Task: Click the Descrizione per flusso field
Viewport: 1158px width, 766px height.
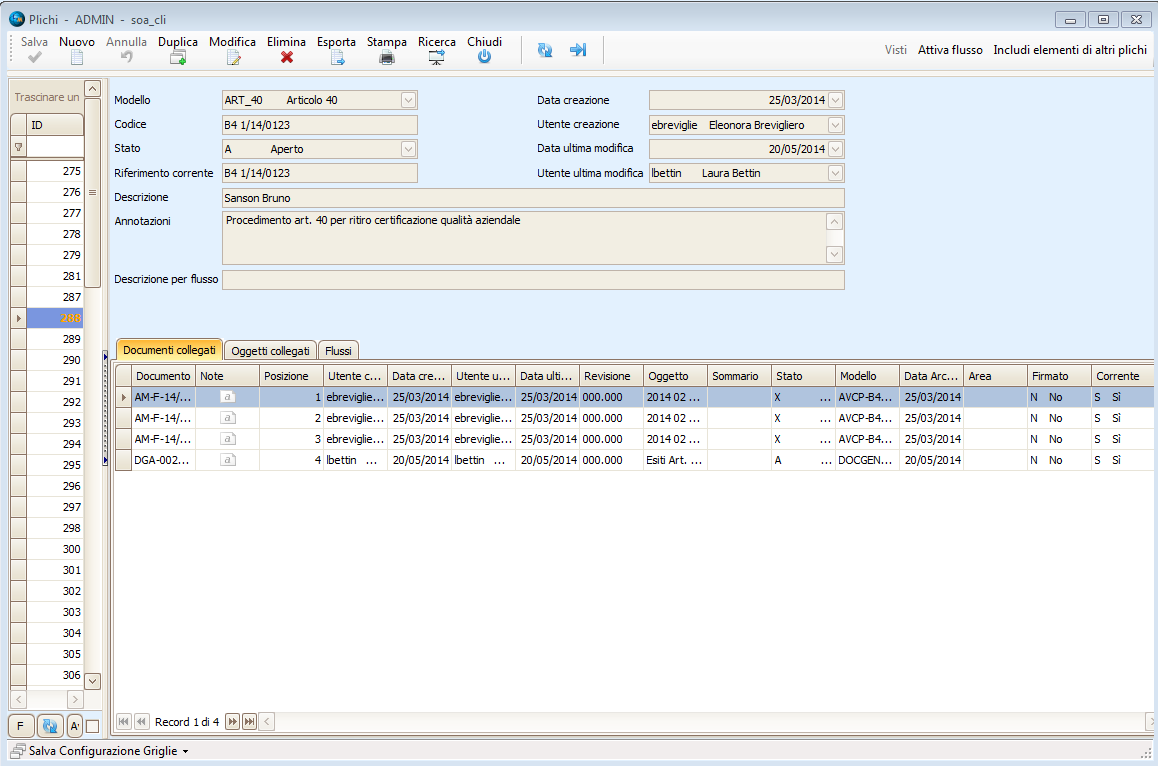Action: (533, 280)
